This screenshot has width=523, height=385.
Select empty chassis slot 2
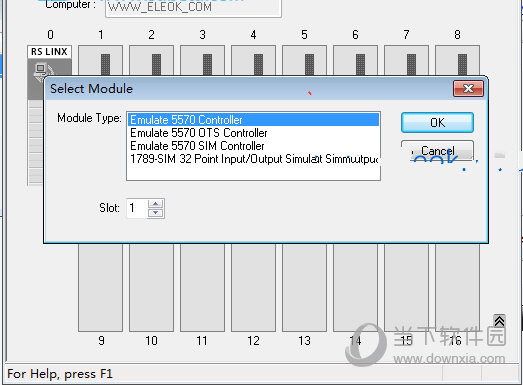point(151,60)
